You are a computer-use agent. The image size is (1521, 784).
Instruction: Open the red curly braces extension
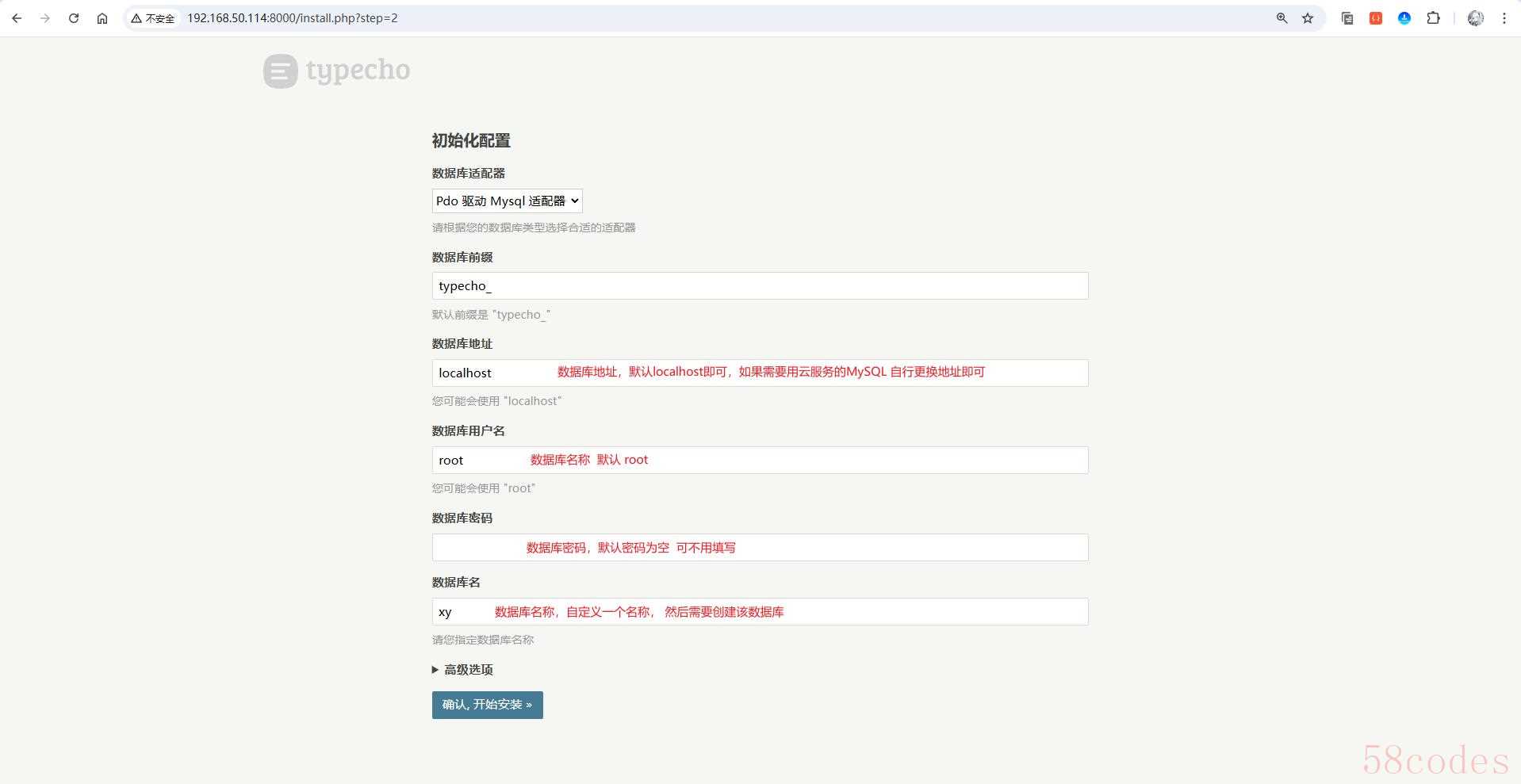pos(1376,18)
